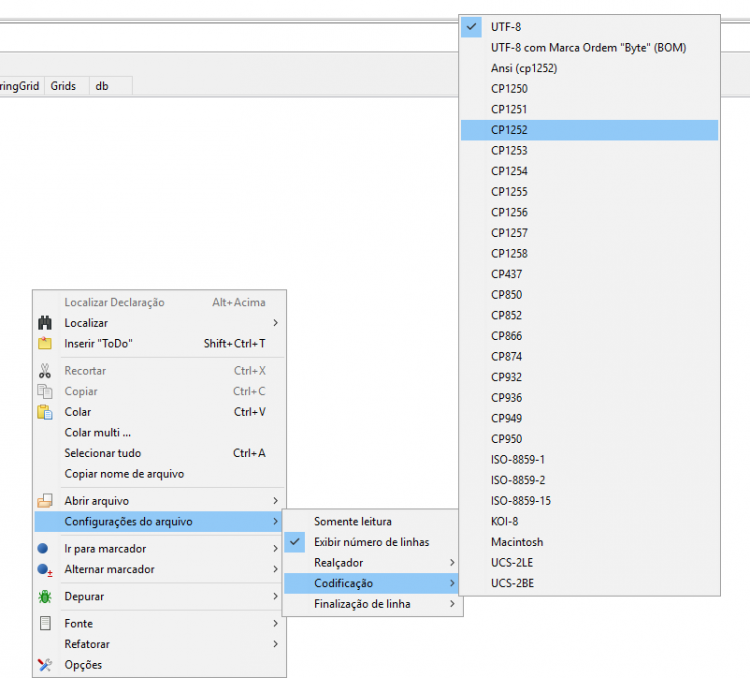Viewport: 750px width, 678px height.
Task: Choose CP932 encoding
Action: coord(589,377)
